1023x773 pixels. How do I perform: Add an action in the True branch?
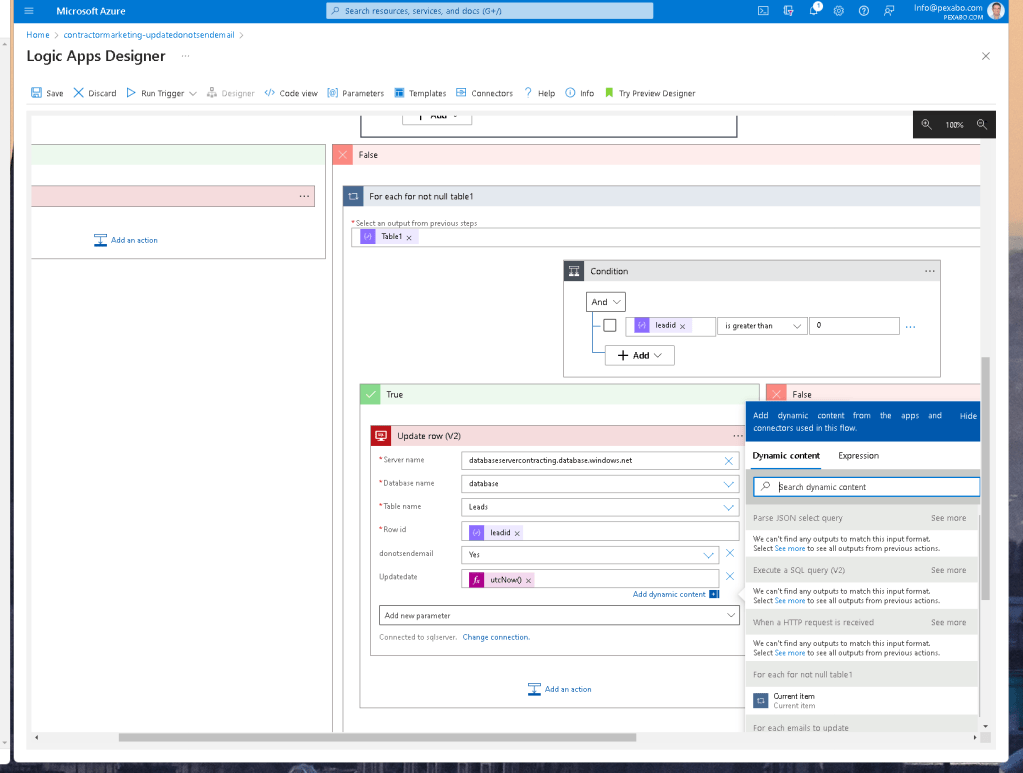pos(560,689)
